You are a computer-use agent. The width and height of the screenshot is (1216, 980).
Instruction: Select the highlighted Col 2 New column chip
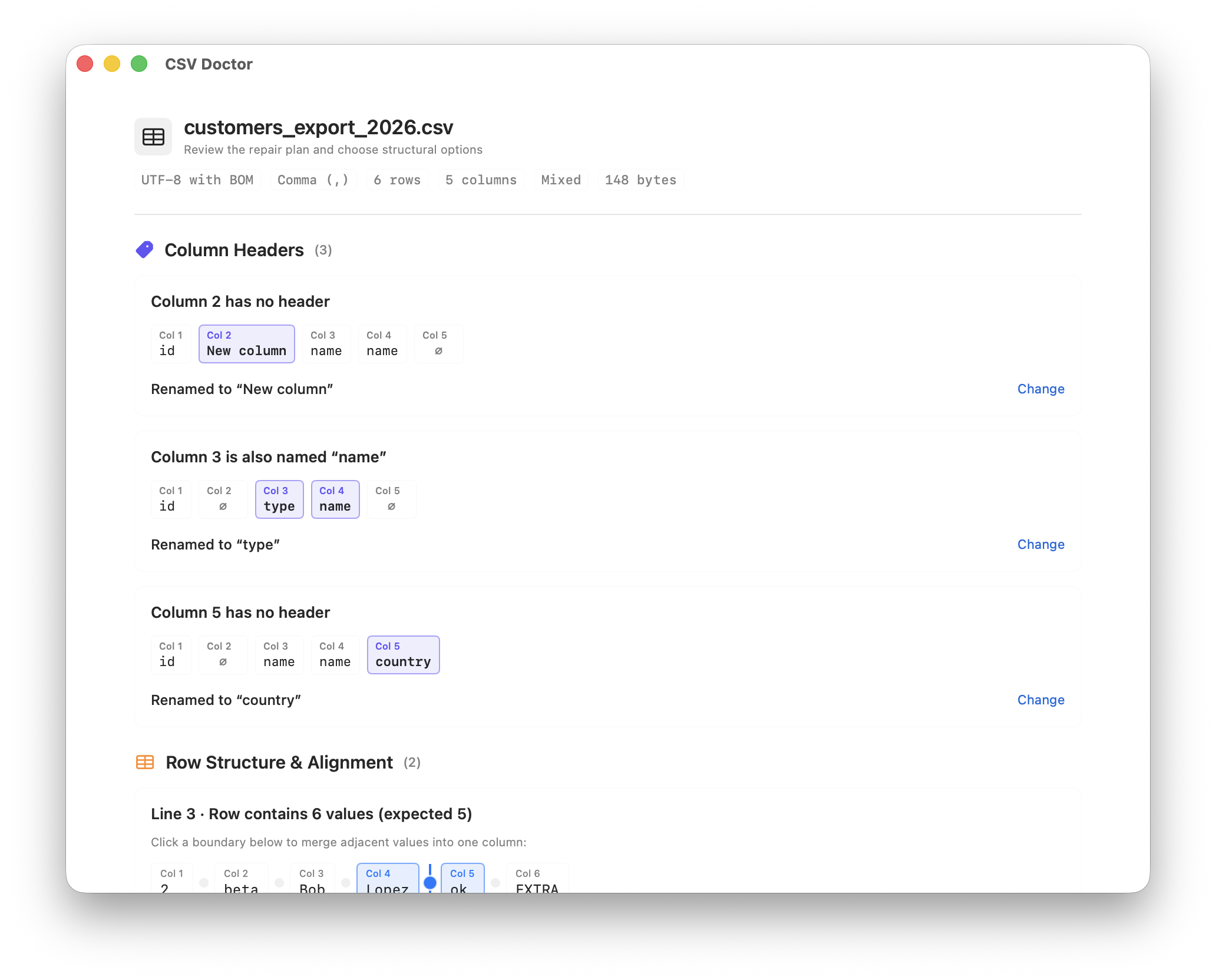246,344
